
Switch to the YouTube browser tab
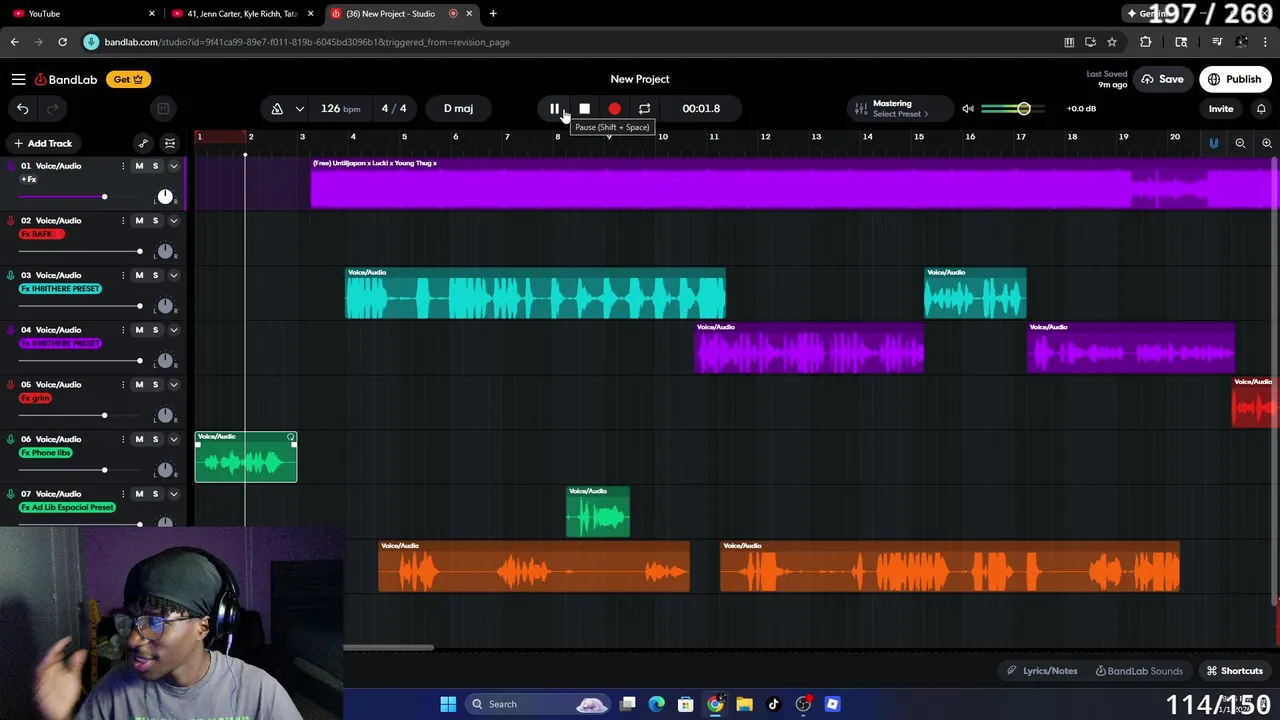tap(80, 14)
